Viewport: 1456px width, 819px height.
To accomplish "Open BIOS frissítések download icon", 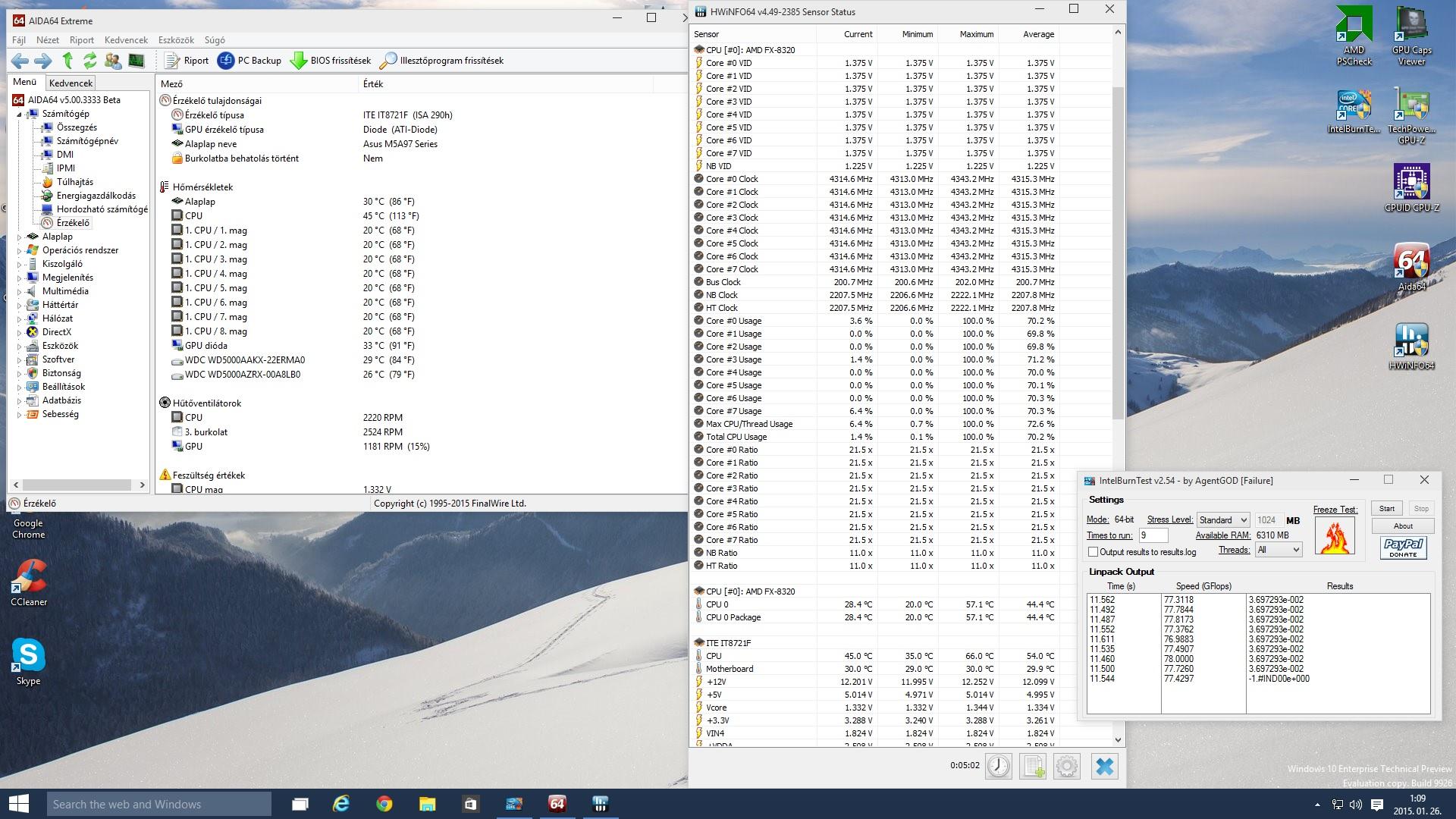I will [x=299, y=61].
